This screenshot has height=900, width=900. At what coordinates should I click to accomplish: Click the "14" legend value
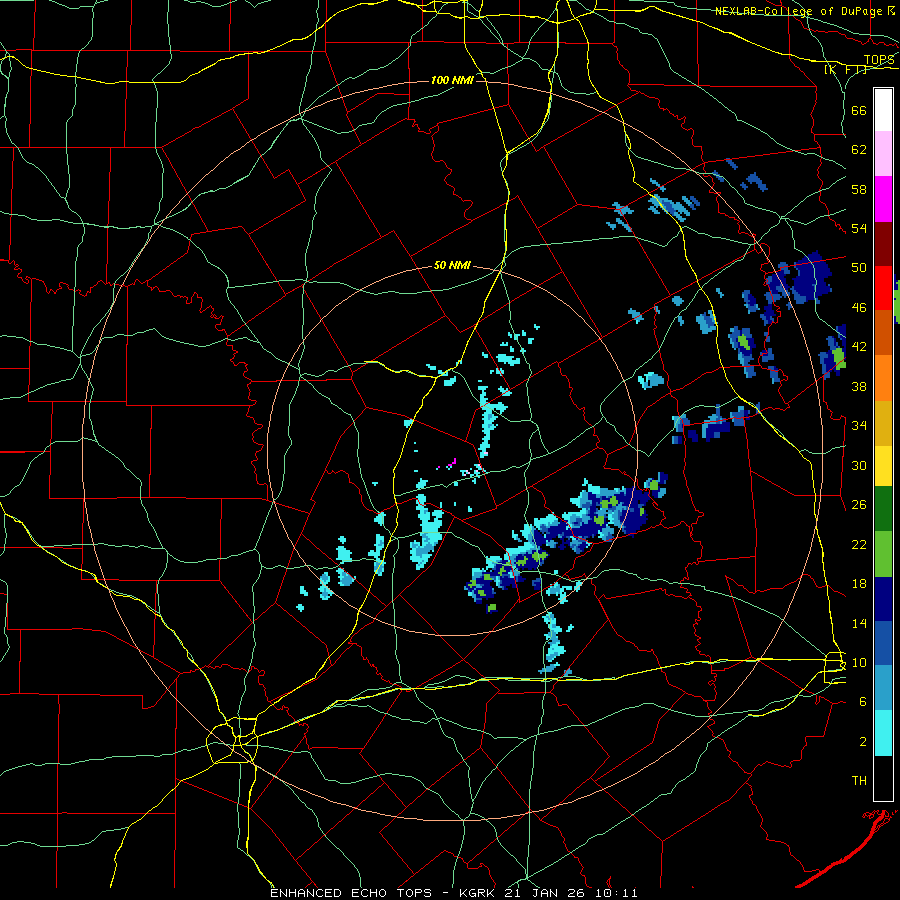pos(859,623)
